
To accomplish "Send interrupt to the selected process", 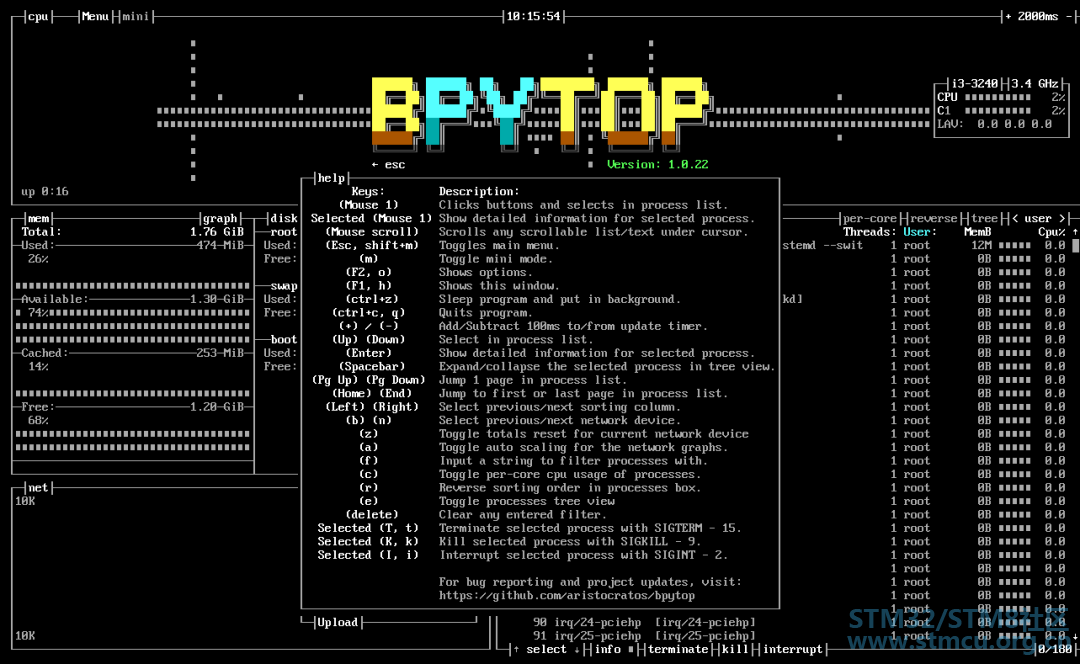I will [x=792, y=649].
